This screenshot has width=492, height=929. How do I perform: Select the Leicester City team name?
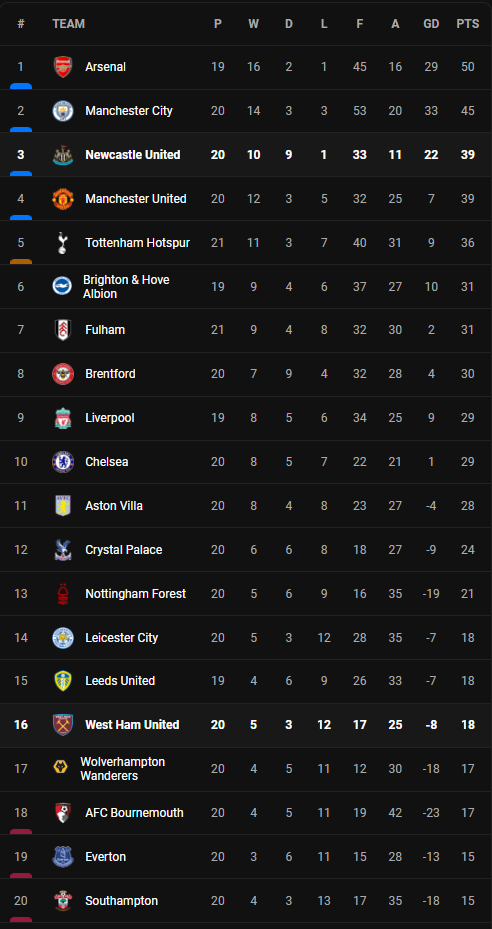(x=122, y=638)
